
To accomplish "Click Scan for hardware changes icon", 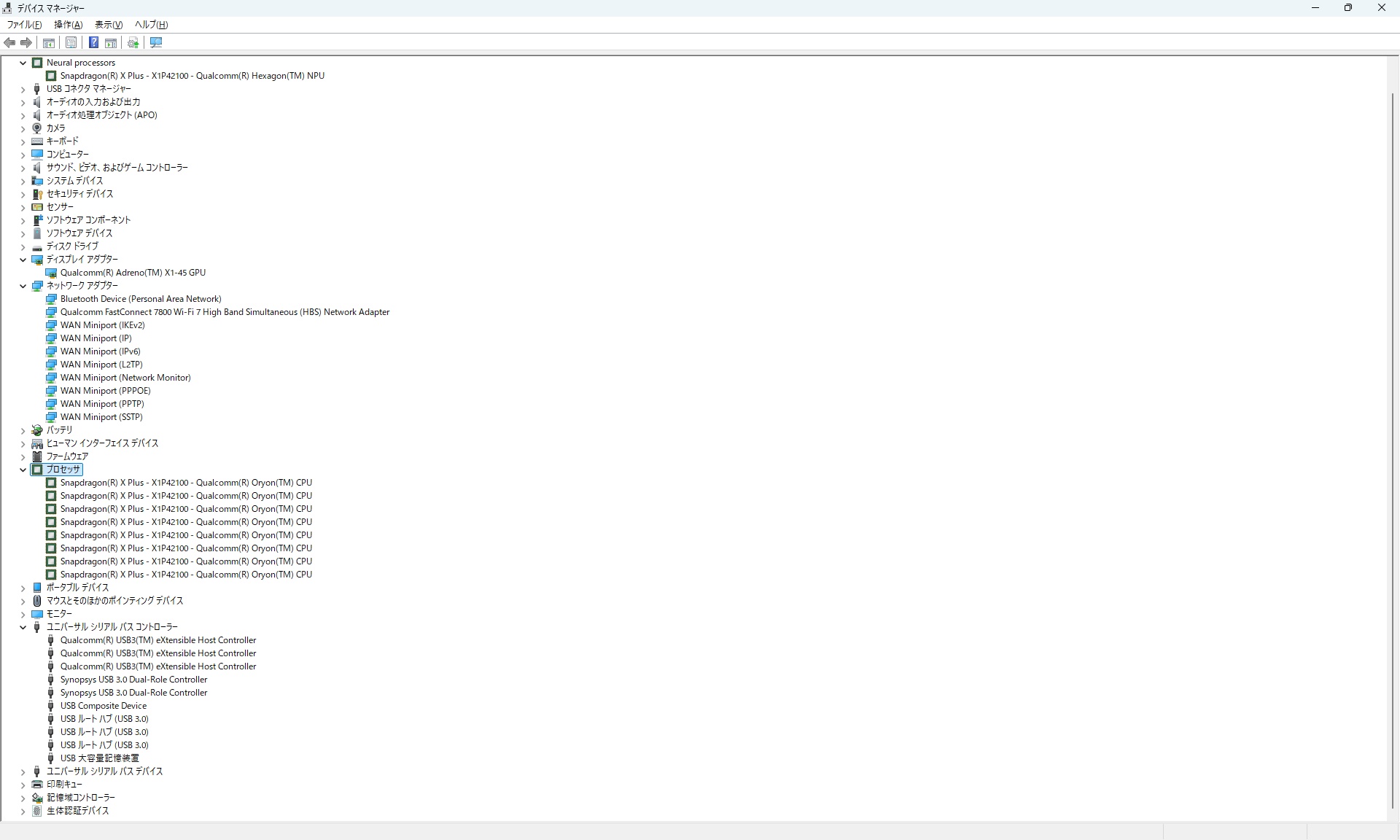I will tap(156, 43).
